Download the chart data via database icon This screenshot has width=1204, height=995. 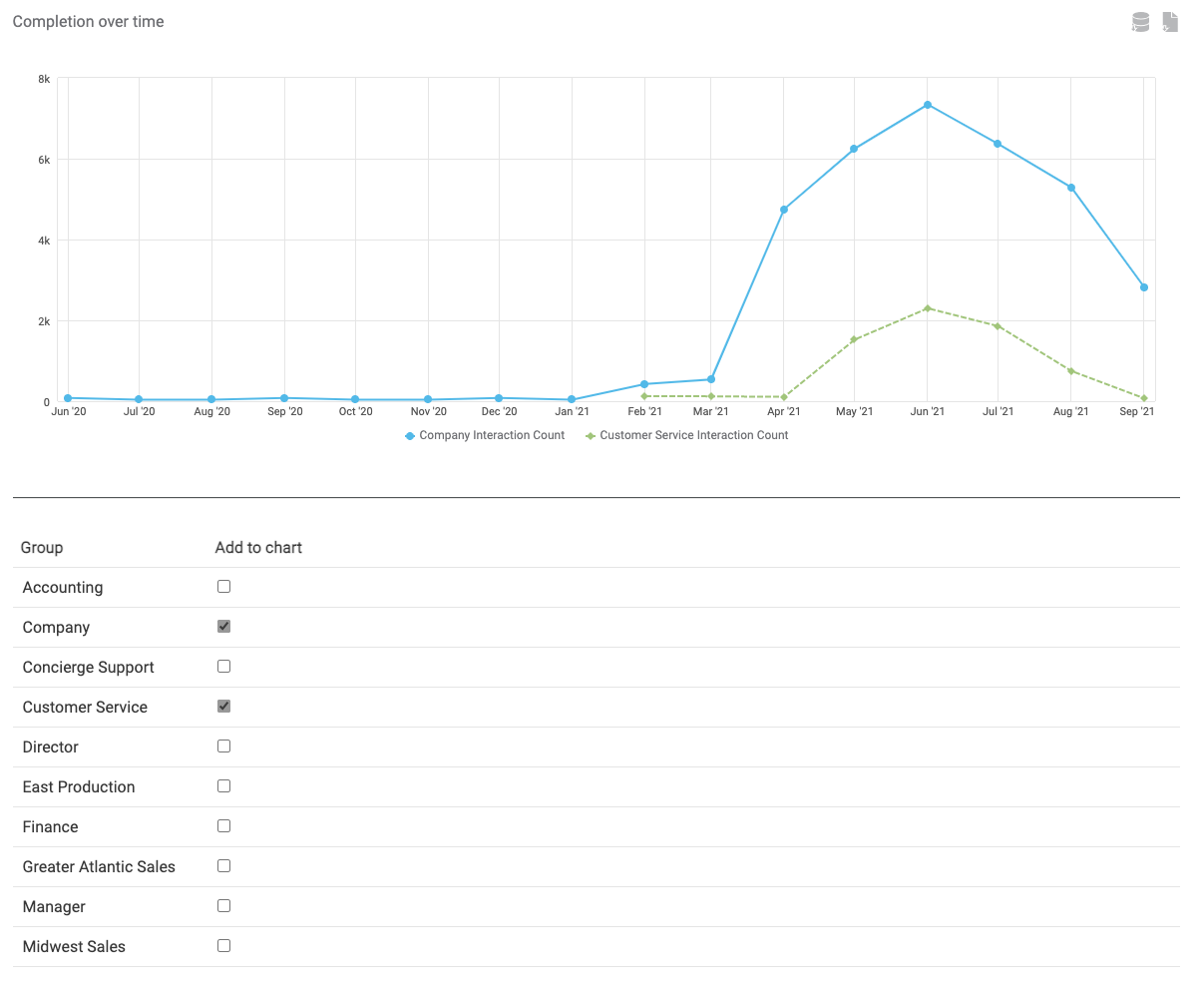pos(1140,22)
